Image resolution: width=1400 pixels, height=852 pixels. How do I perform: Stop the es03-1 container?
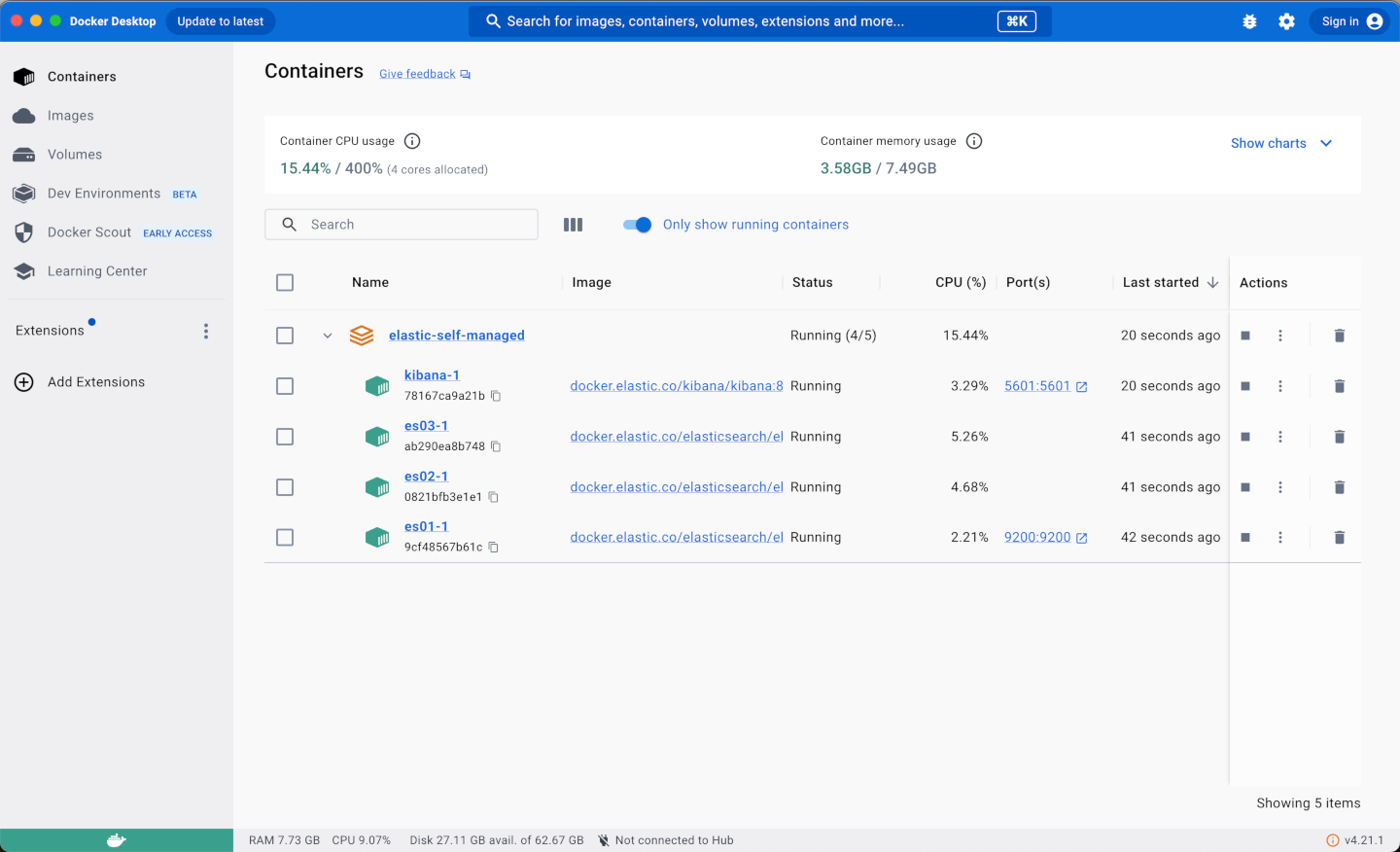(1245, 437)
